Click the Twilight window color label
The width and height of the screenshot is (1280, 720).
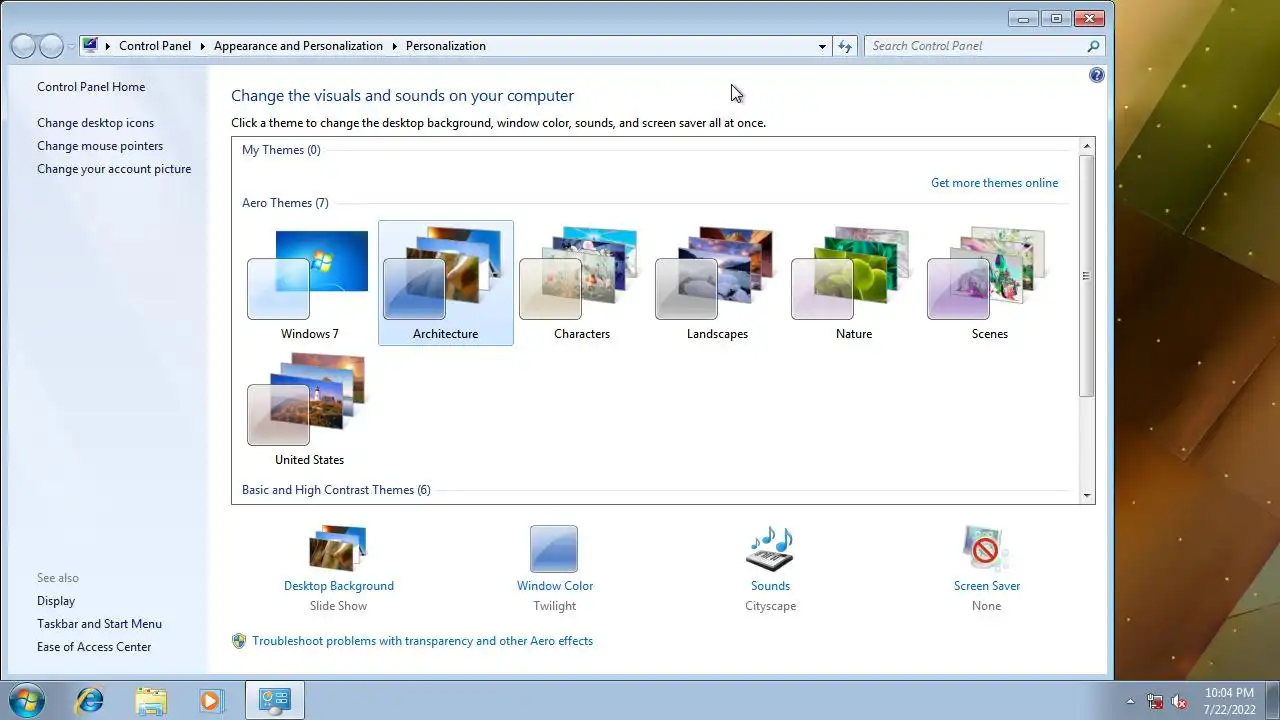coord(555,606)
